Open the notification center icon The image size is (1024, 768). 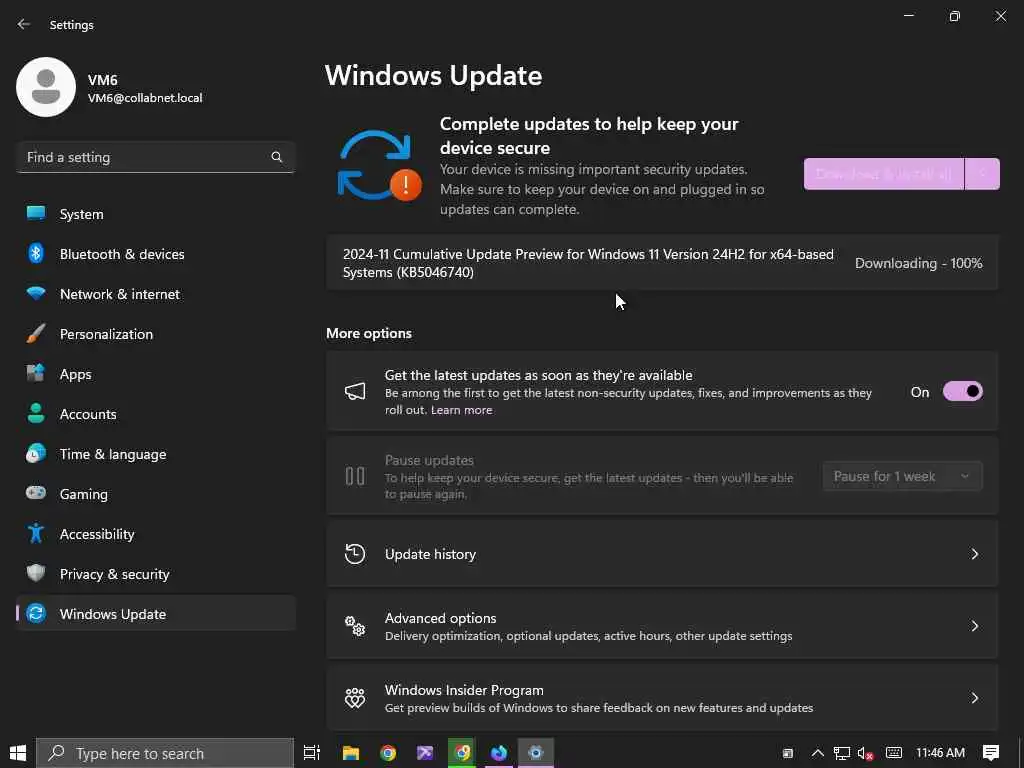[x=991, y=753]
